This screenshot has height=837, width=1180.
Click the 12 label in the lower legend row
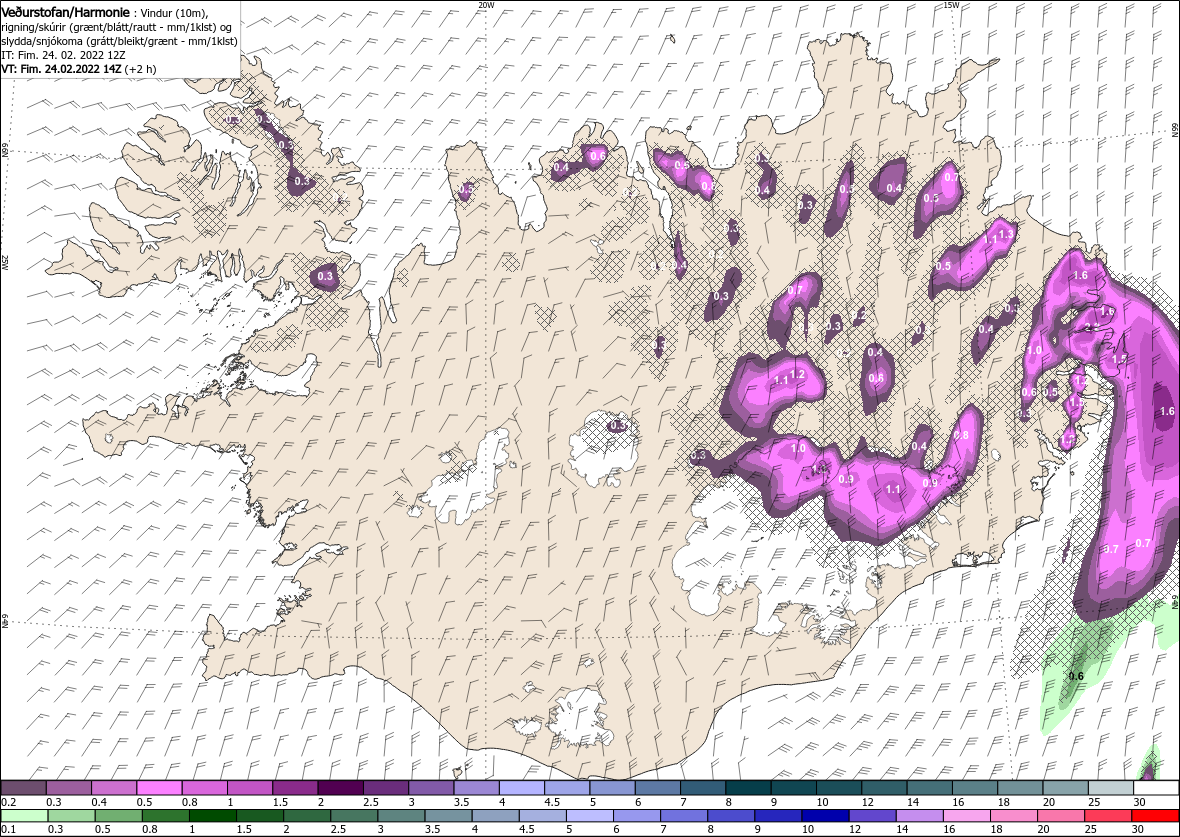point(856,829)
